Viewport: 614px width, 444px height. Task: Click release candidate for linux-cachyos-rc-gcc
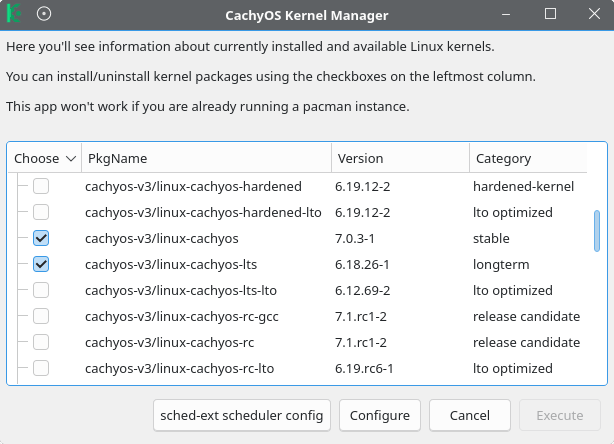[x=526, y=316]
